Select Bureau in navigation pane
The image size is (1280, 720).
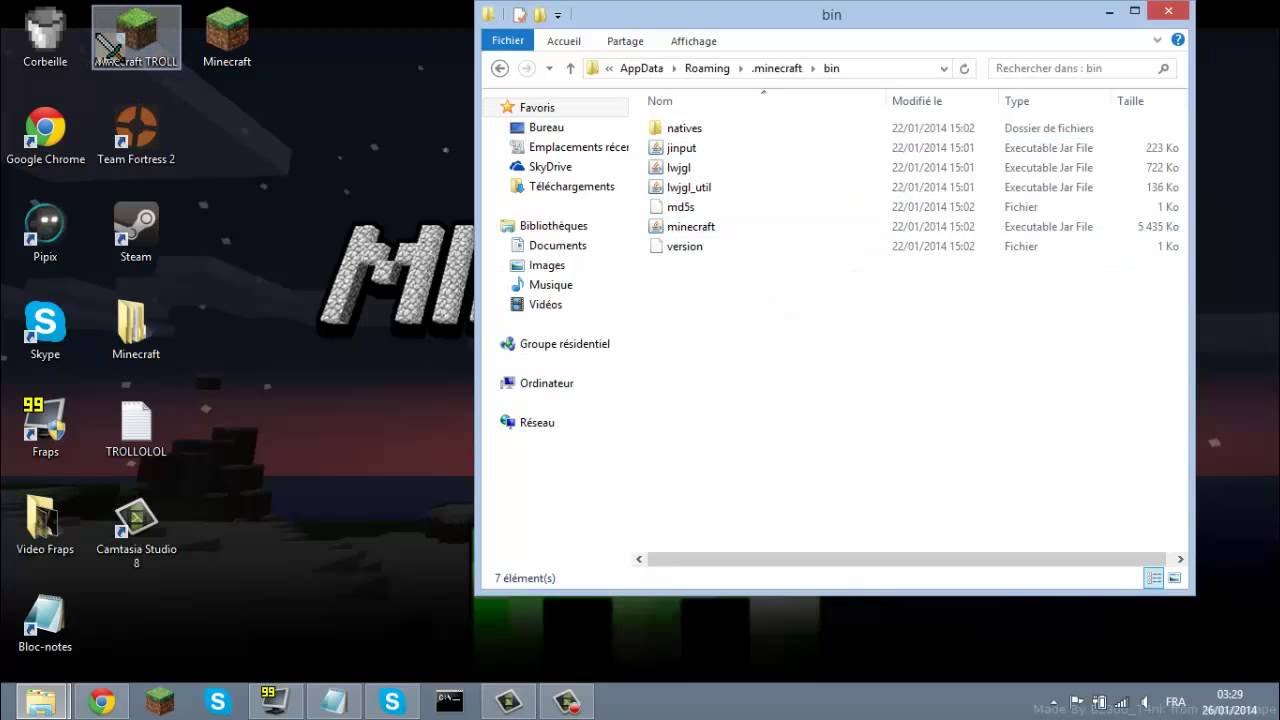(x=546, y=128)
